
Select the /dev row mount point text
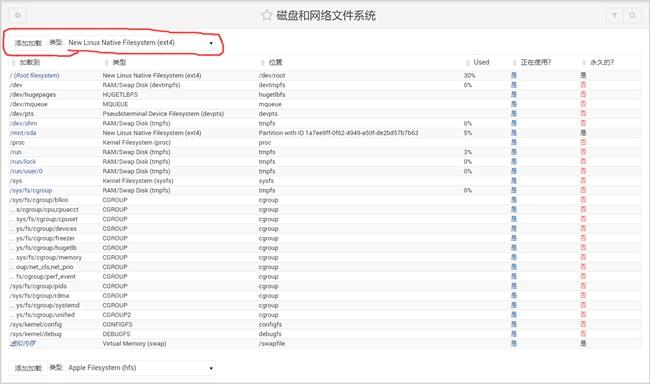coord(16,85)
